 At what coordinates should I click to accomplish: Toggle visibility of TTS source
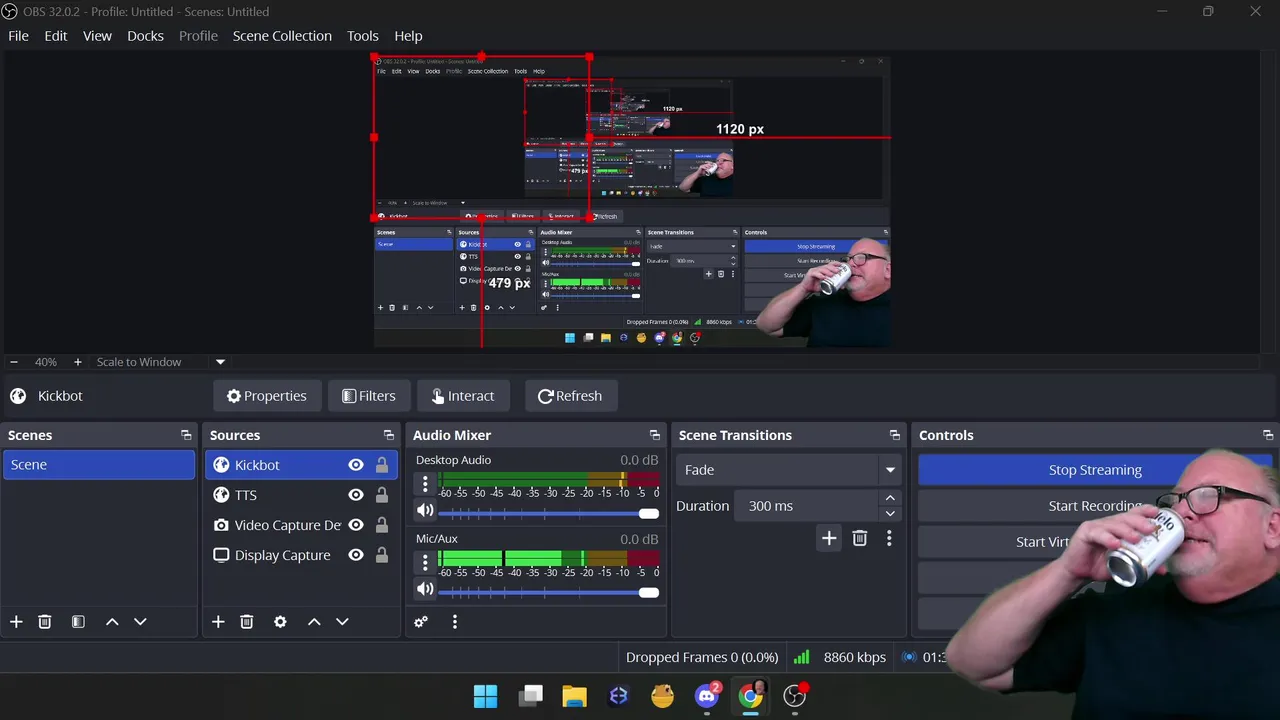pos(355,495)
